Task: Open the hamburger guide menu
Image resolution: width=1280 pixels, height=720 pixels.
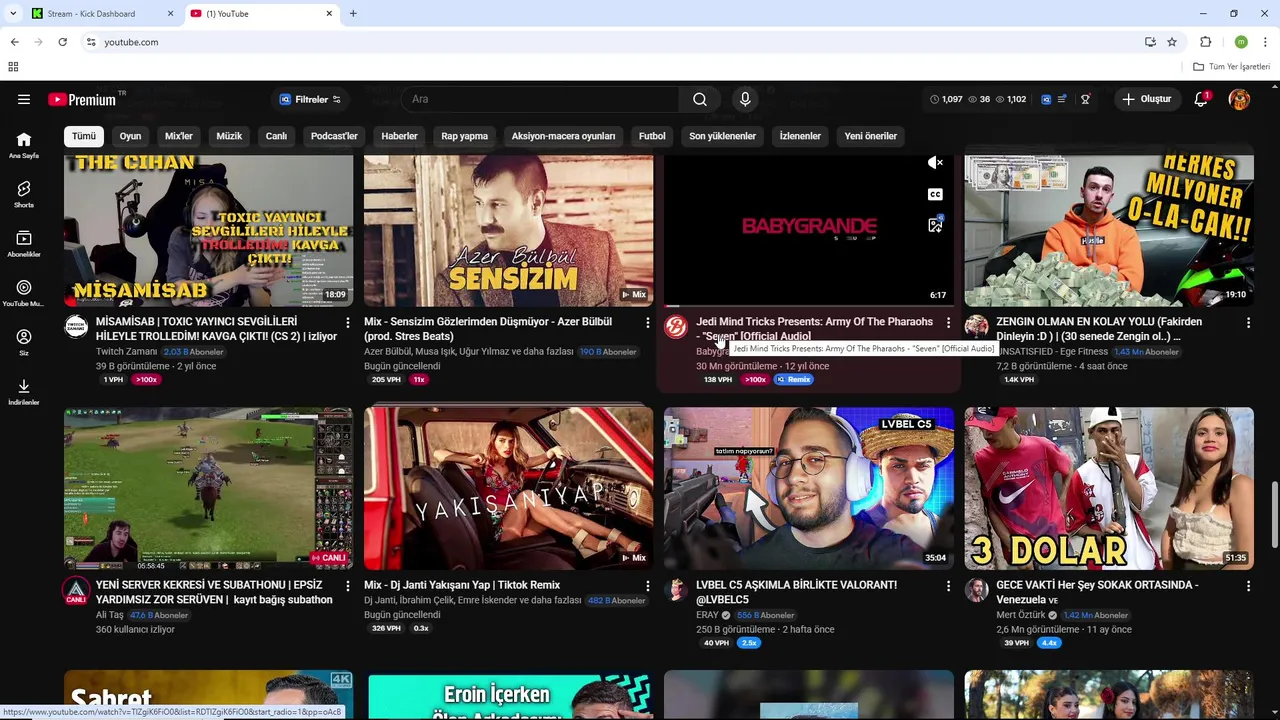Action: click(24, 99)
